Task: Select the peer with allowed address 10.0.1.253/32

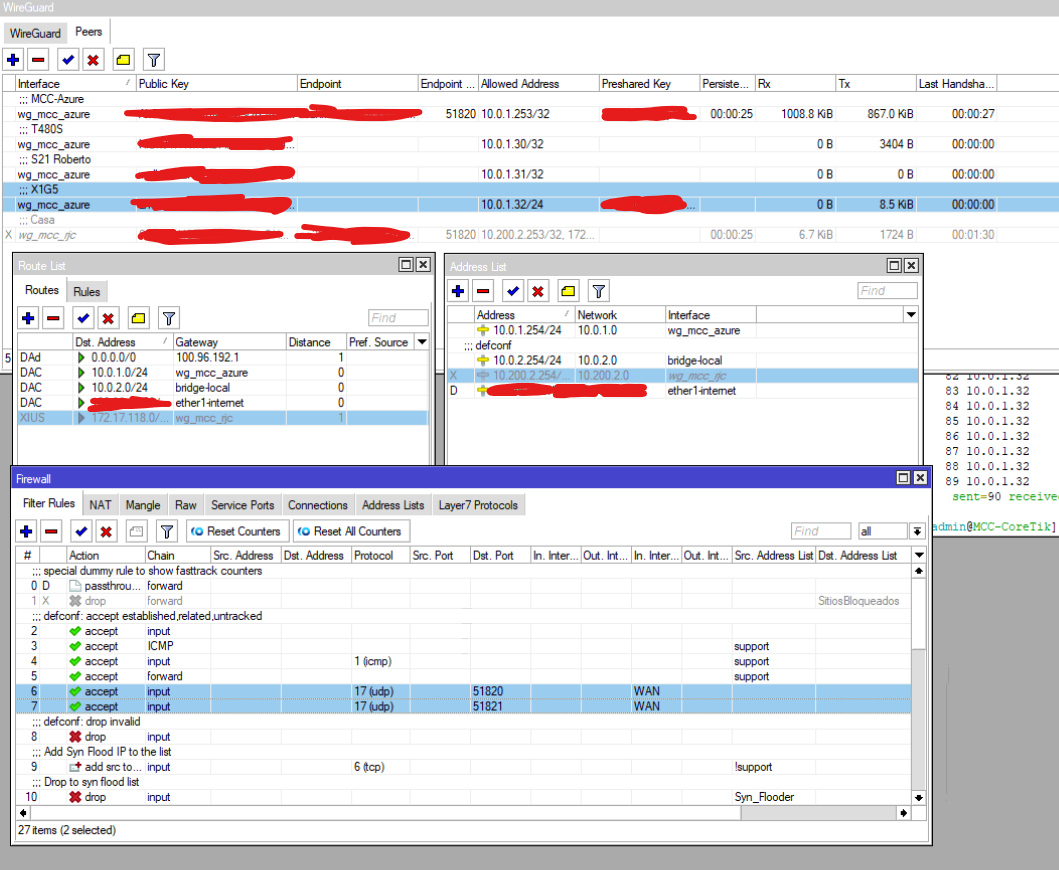Action: [x=530, y=114]
